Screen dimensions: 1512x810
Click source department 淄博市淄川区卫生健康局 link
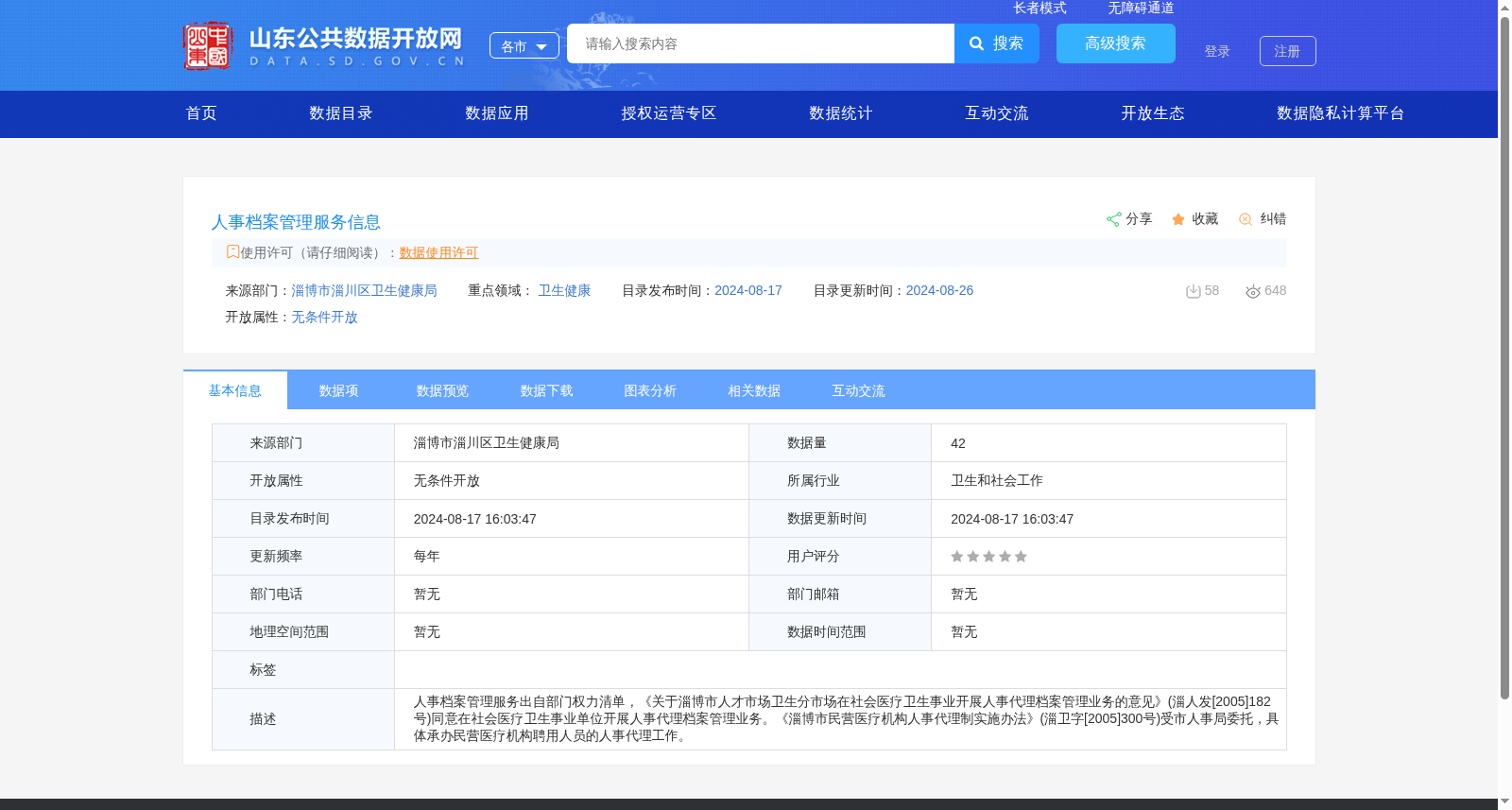[x=364, y=290]
